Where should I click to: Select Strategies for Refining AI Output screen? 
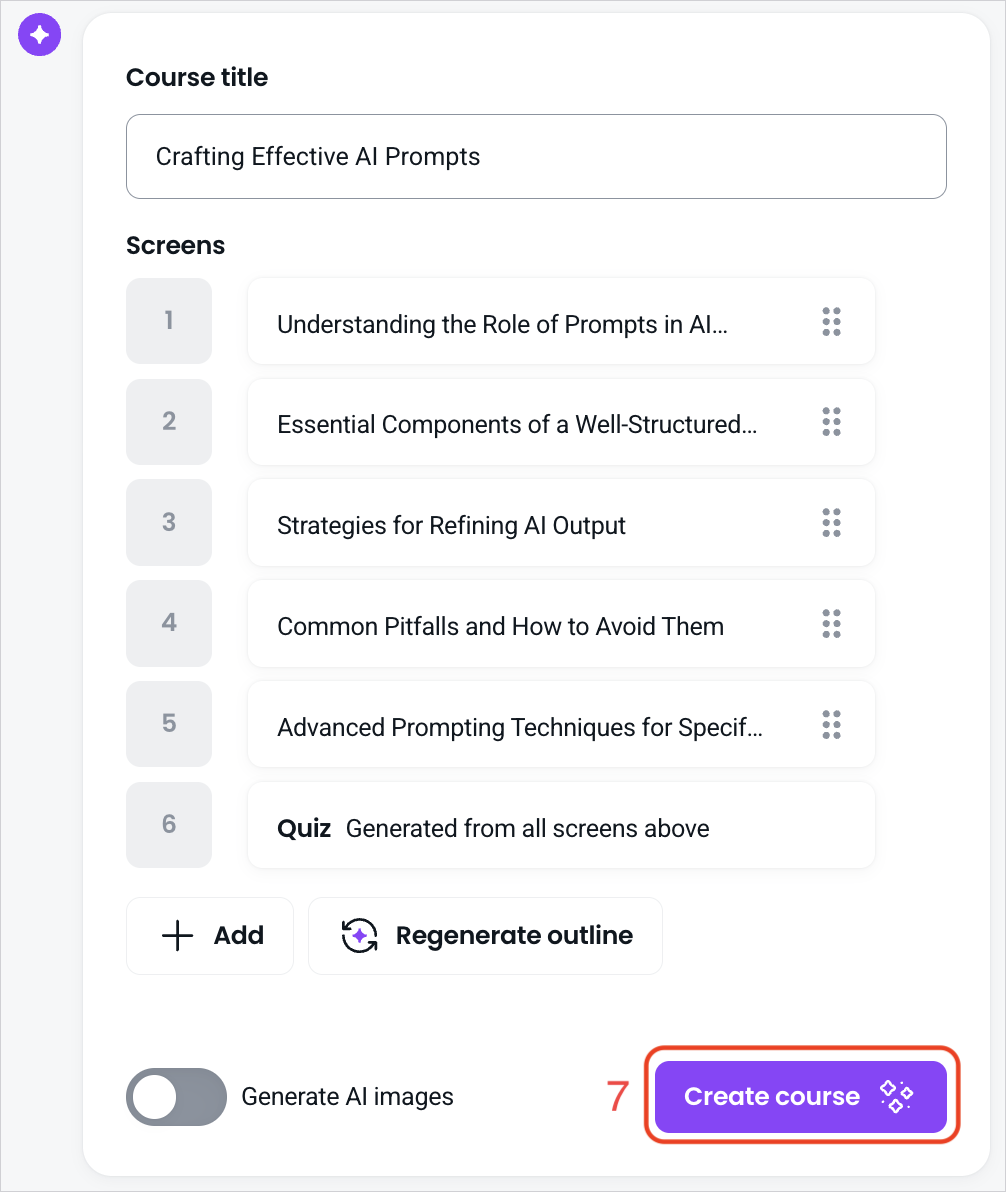(x=561, y=523)
